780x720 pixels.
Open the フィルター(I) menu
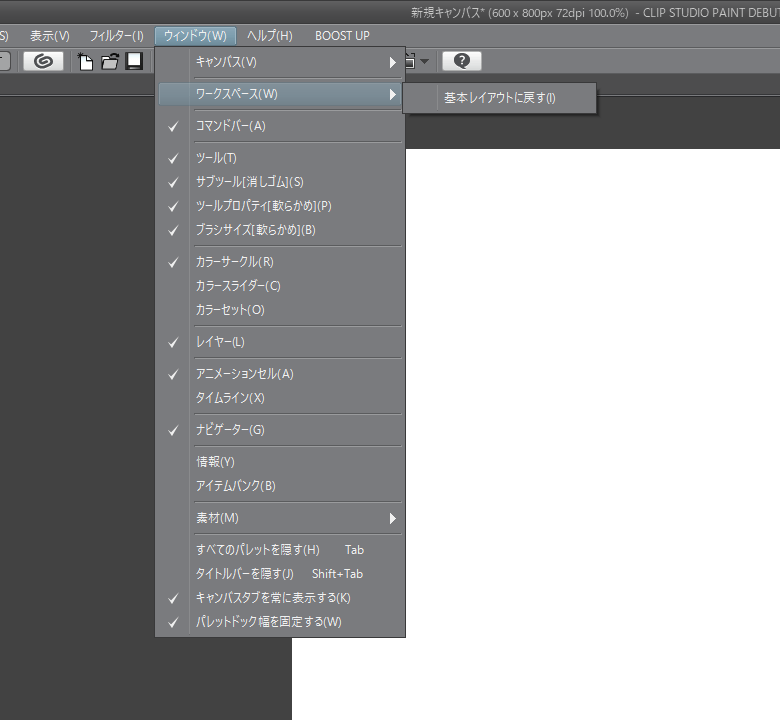116,36
